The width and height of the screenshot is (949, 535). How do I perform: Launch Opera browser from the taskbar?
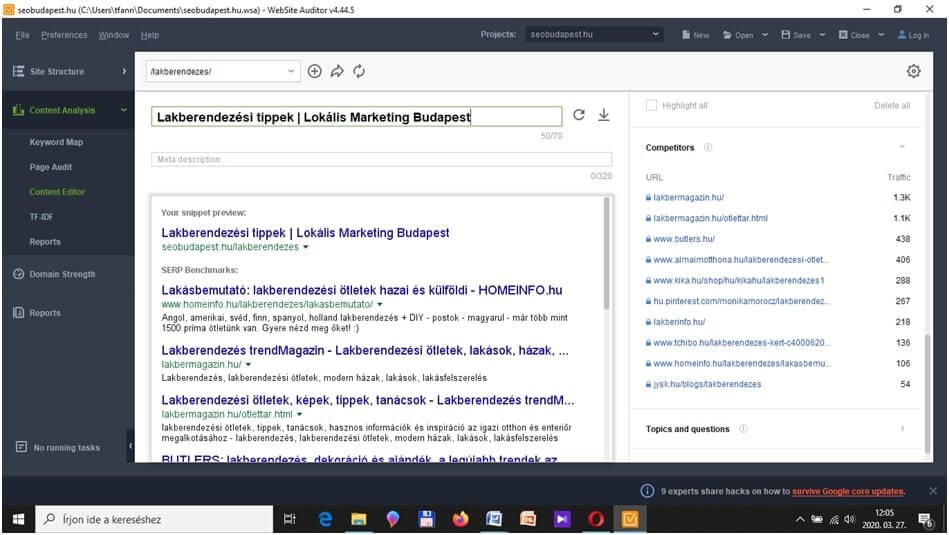(596, 519)
